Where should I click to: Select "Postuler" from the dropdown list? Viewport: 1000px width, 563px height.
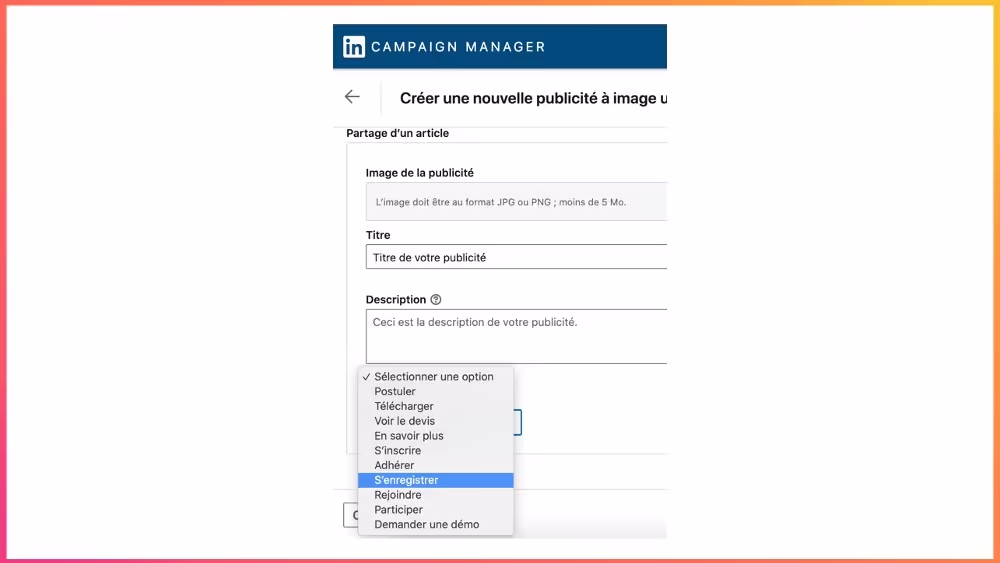click(x=436, y=391)
